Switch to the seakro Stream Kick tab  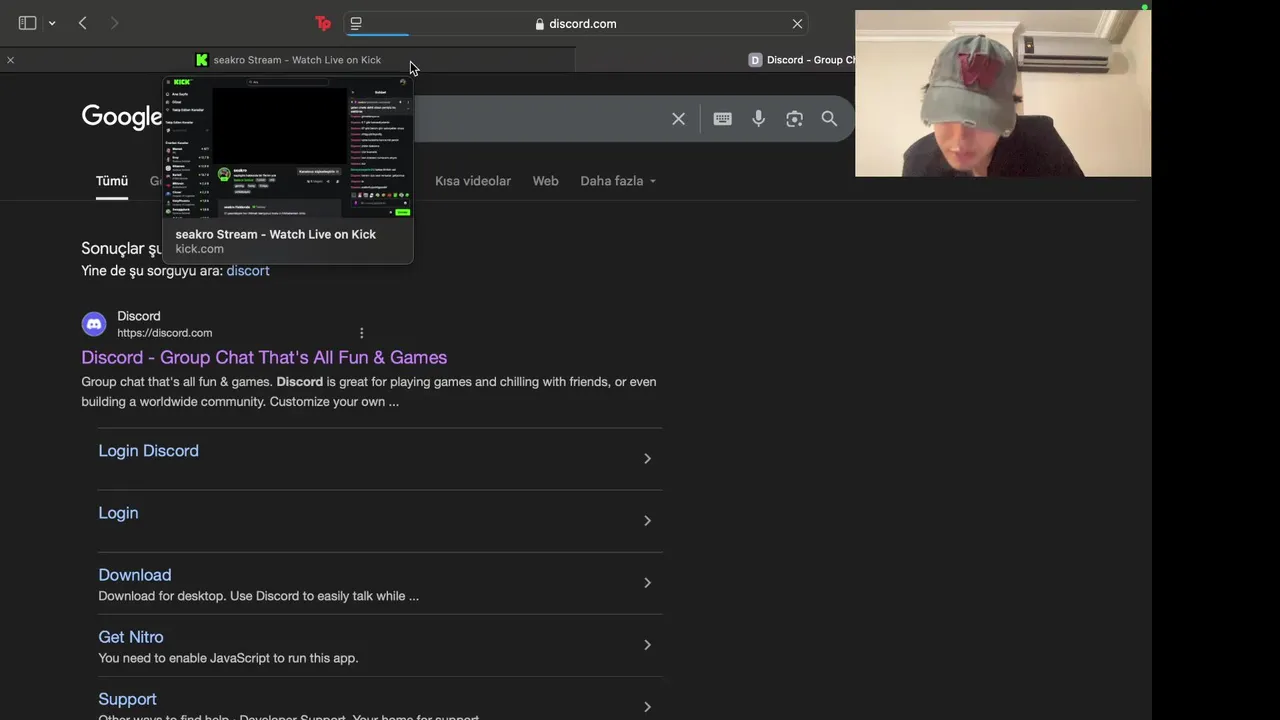288,60
